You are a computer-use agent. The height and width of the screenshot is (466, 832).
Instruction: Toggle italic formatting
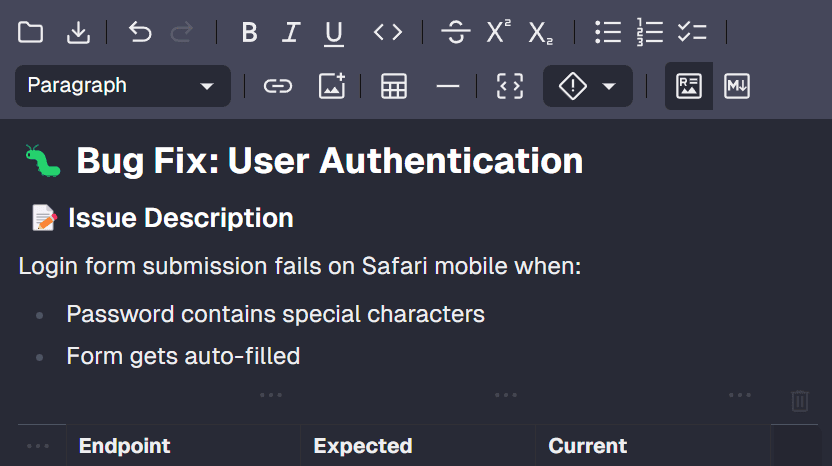pyautogui.click(x=291, y=33)
